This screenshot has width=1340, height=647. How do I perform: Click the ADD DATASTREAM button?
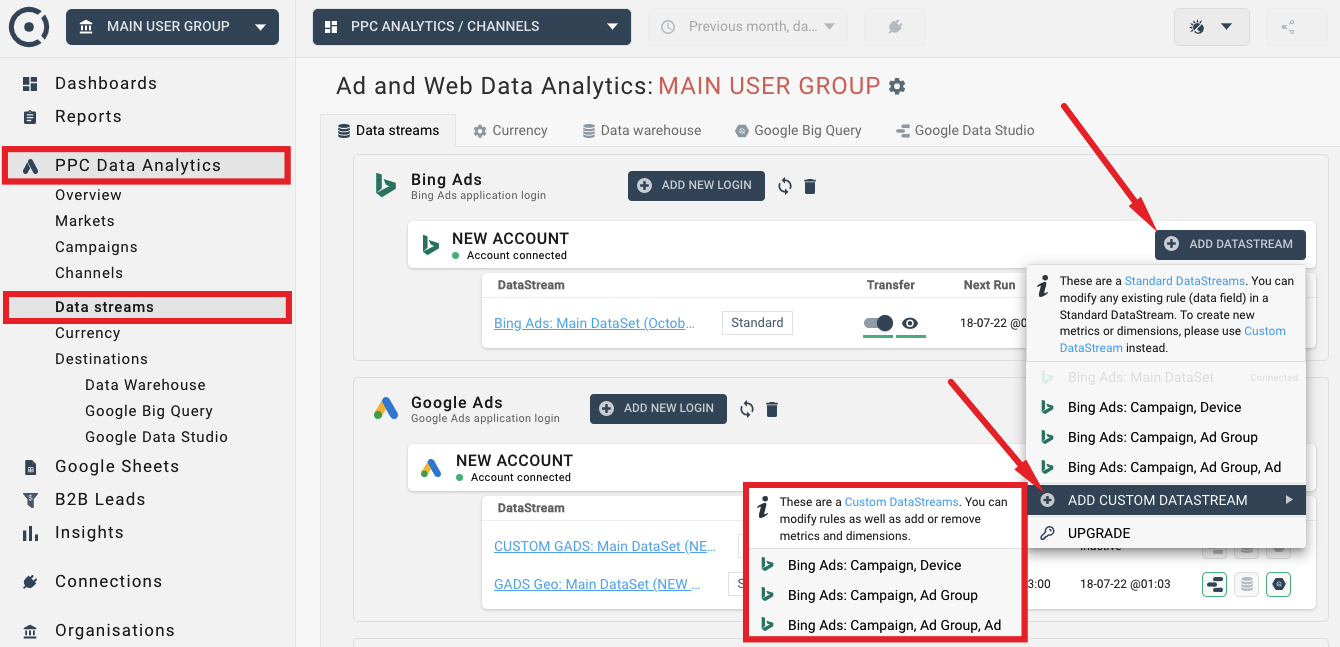[1230, 244]
